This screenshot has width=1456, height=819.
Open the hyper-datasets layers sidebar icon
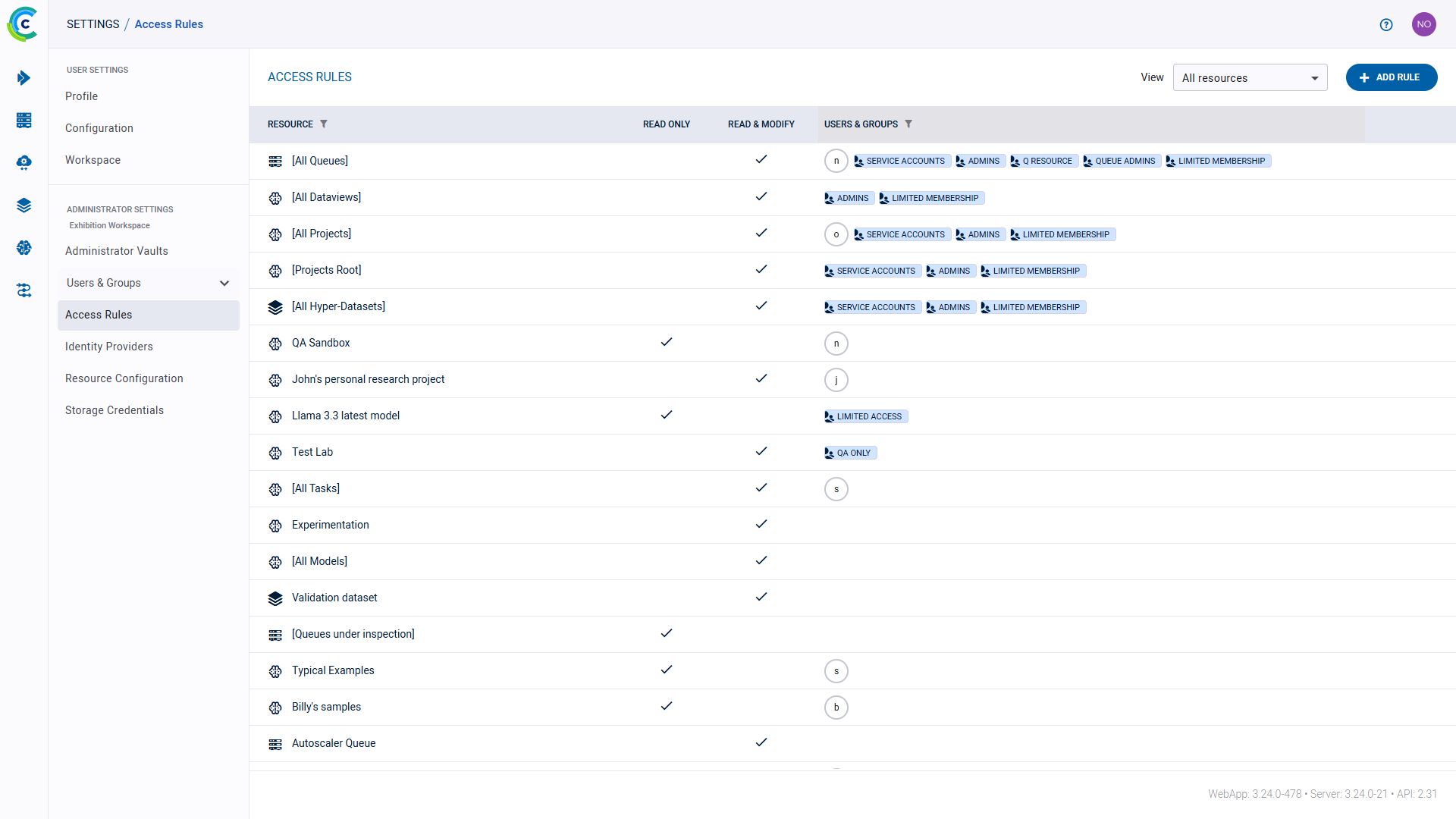[x=24, y=206]
